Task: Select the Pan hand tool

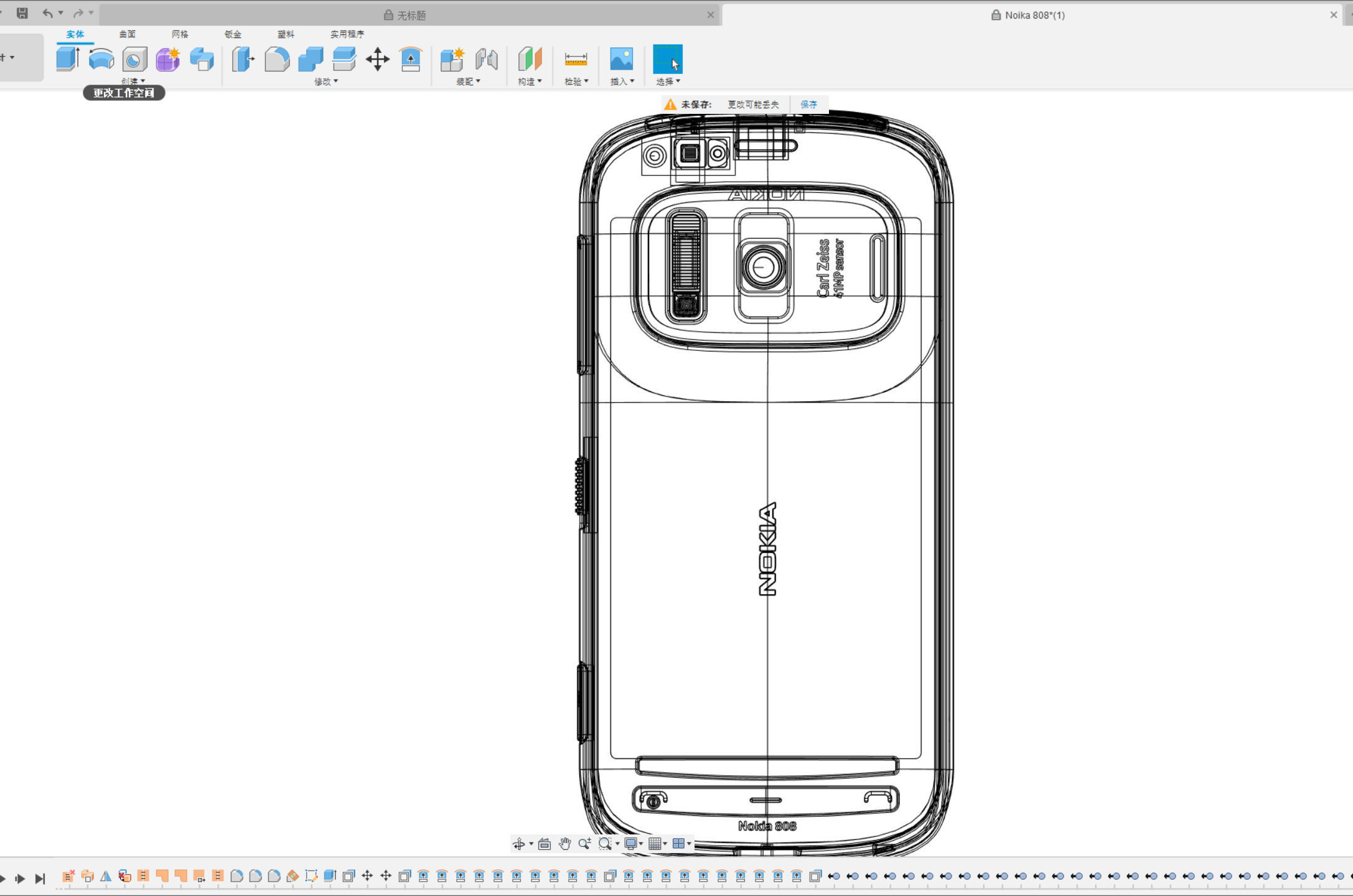Action: point(564,844)
